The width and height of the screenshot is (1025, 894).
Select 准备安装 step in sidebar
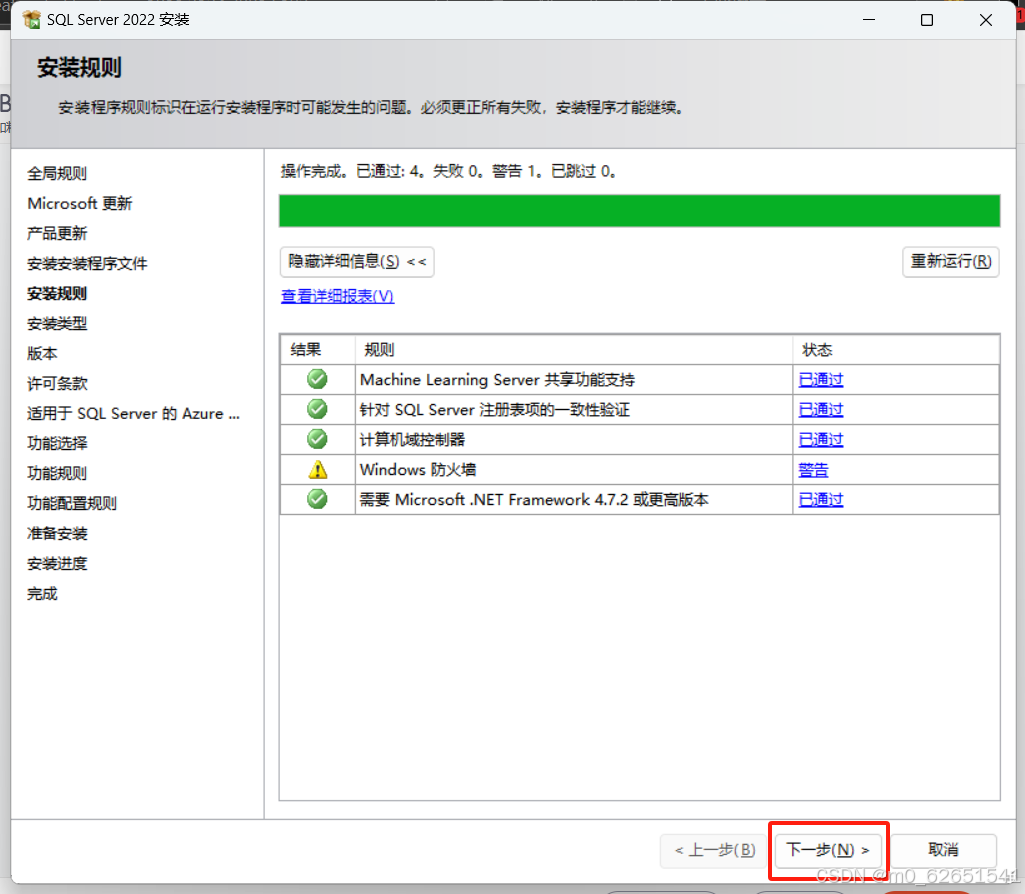[x=57, y=533]
